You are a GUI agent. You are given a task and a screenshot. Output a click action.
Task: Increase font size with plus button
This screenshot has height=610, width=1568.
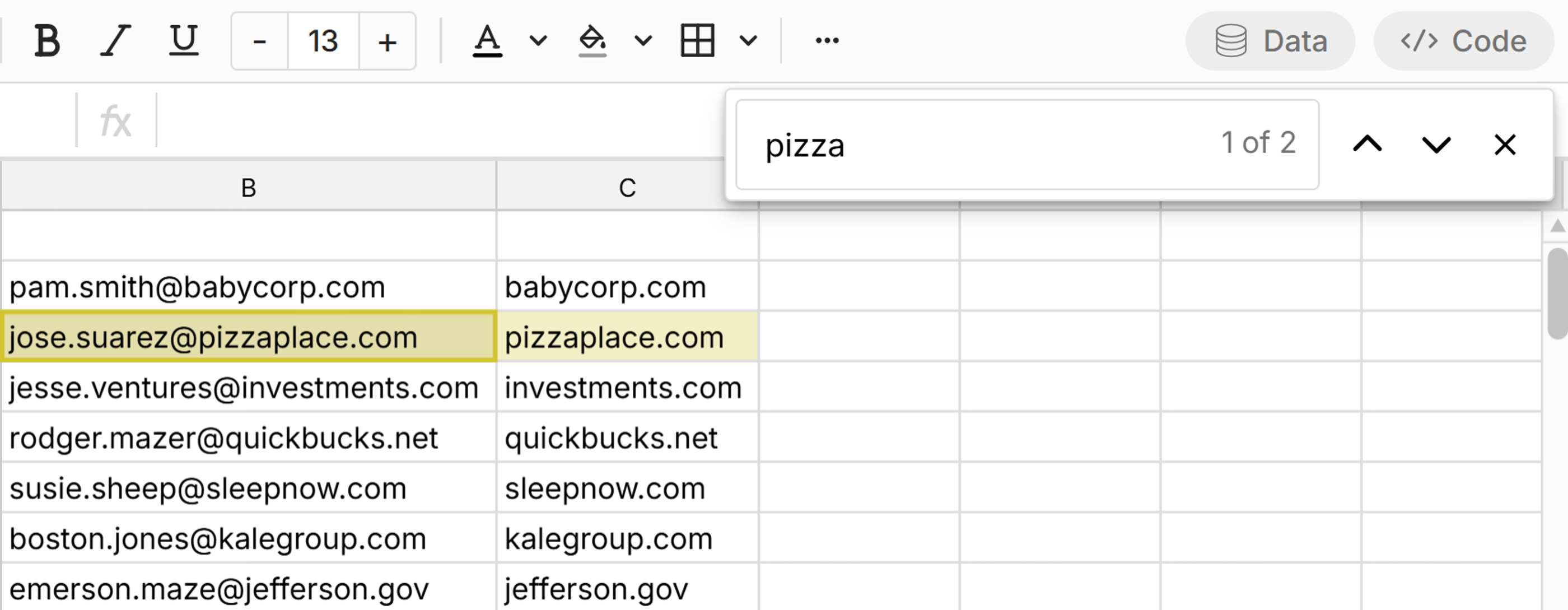pos(388,40)
